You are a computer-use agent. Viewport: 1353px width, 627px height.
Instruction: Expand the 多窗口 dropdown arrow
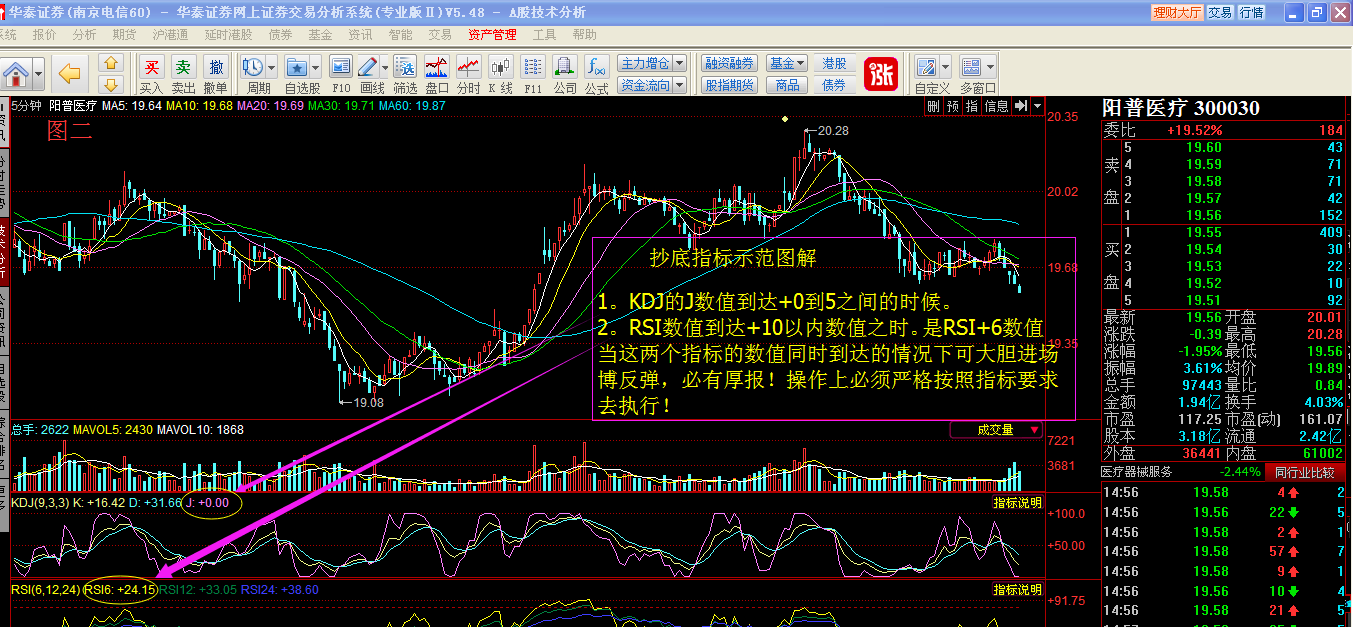pos(990,67)
